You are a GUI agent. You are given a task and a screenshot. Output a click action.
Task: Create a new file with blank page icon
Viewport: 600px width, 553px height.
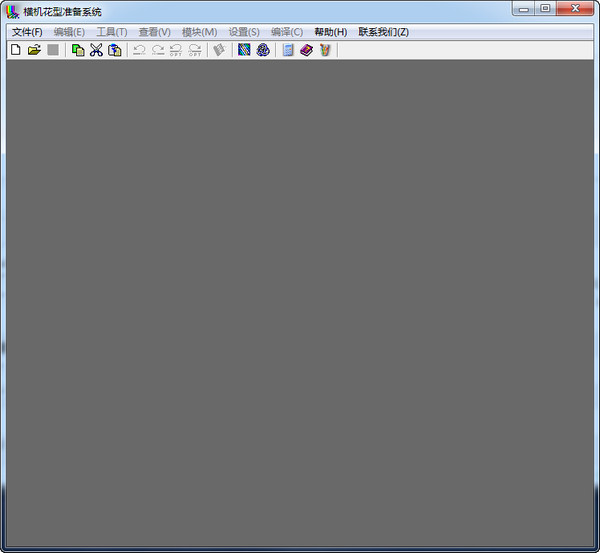pos(16,50)
